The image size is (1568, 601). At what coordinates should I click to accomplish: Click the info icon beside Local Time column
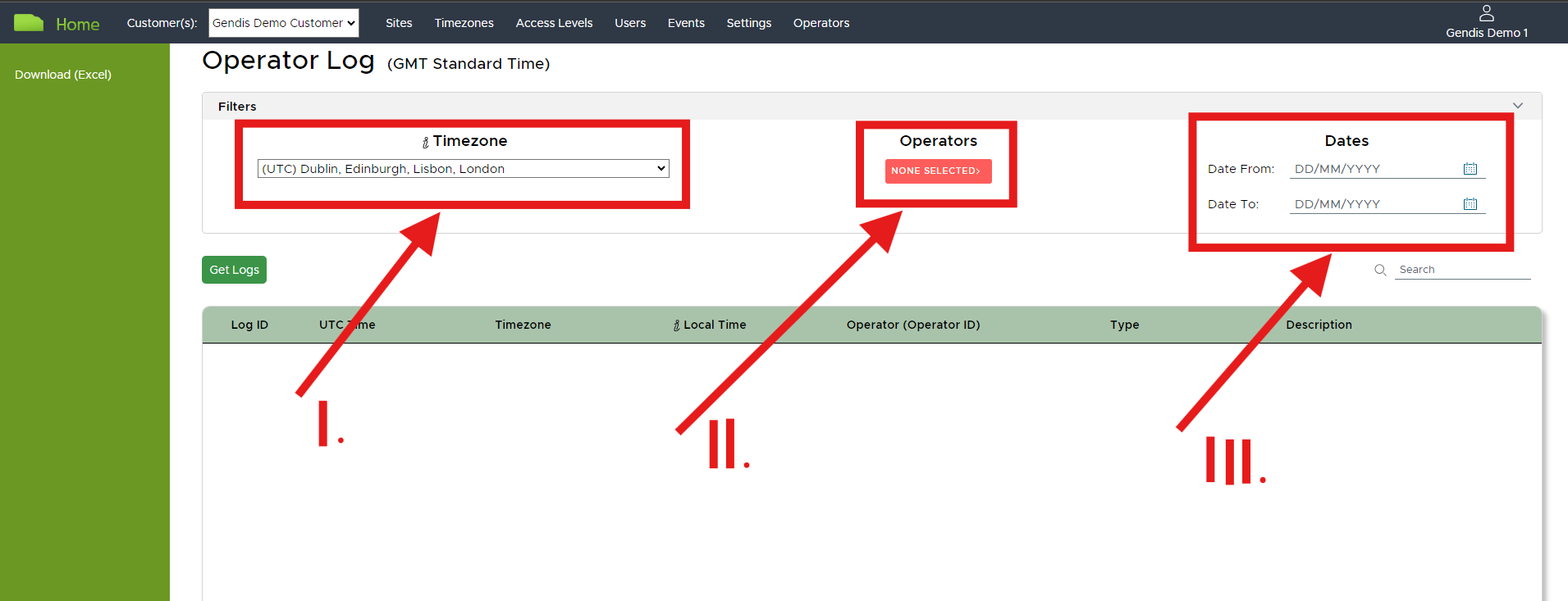[676, 326]
